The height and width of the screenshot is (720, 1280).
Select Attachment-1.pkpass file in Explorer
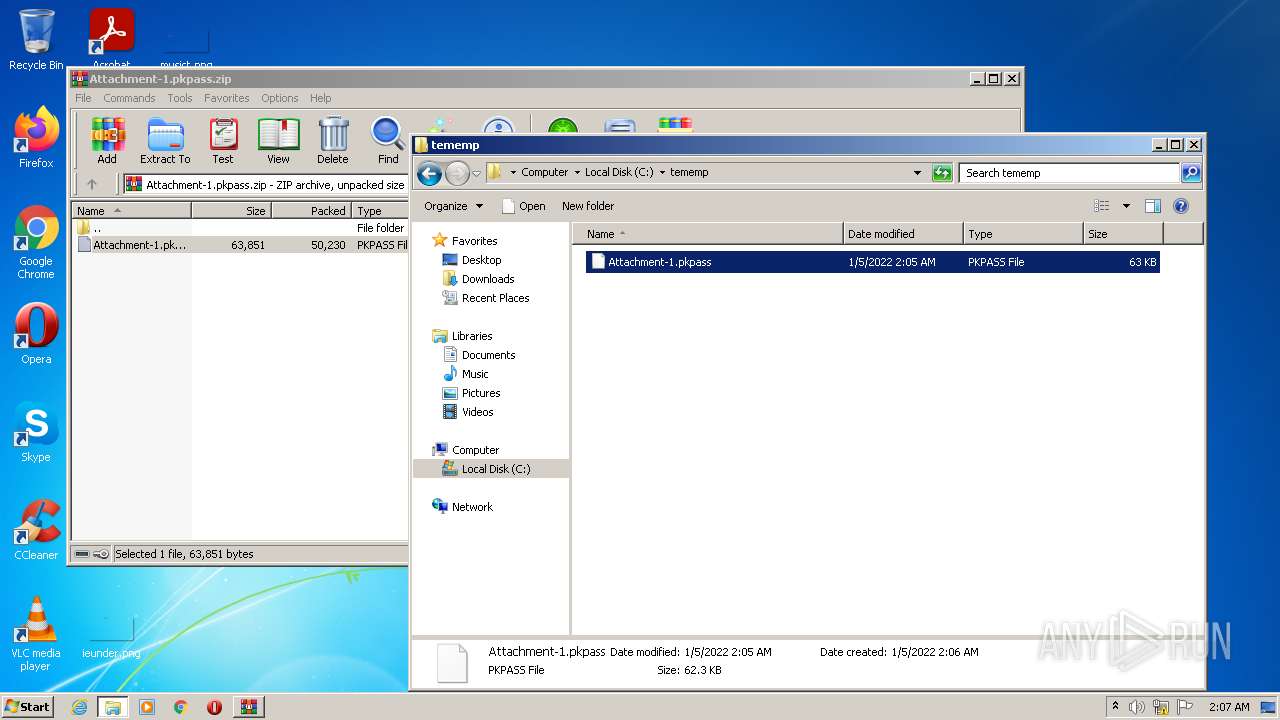872,262
